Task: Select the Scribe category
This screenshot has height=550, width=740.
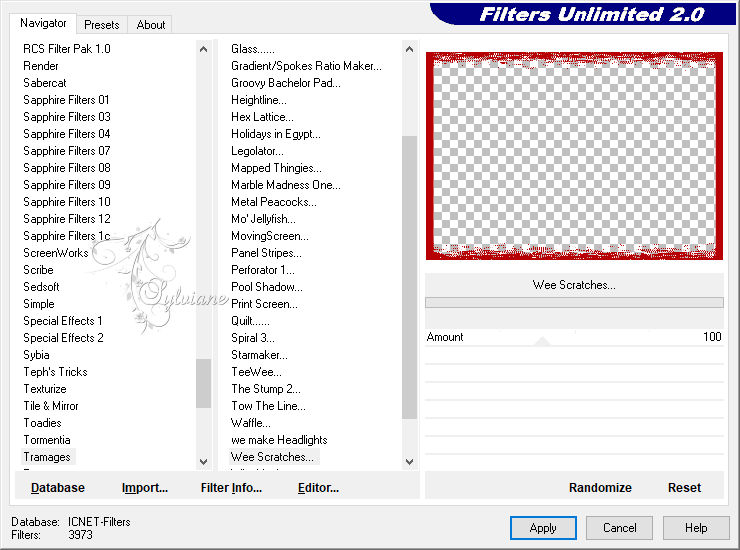Action: 38,270
